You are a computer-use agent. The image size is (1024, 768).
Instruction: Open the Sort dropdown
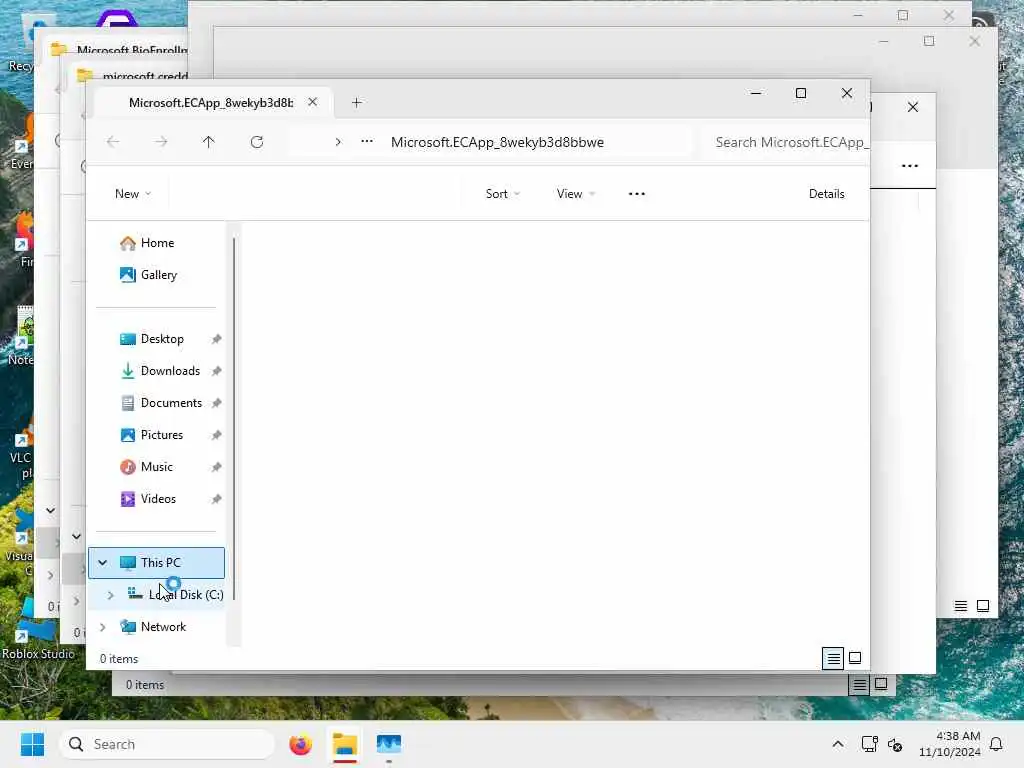(x=502, y=194)
